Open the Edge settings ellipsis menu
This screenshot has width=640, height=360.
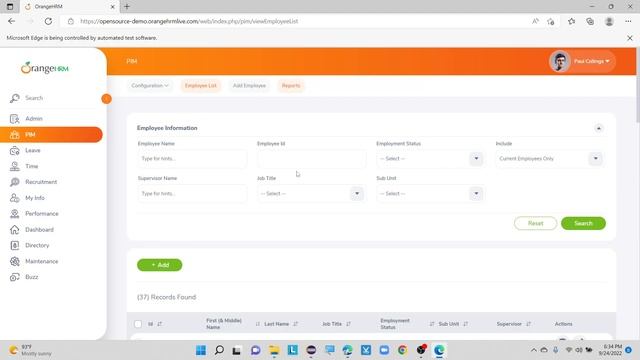tap(628, 21)
